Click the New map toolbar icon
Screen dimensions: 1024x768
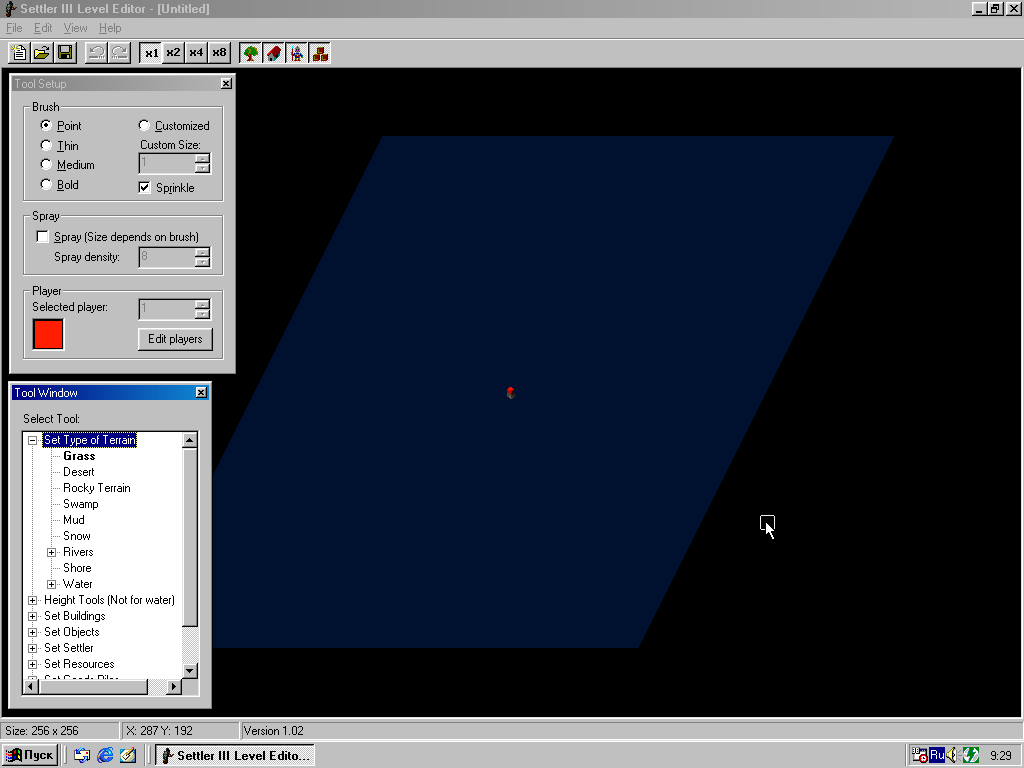click(x=19, y=53)
